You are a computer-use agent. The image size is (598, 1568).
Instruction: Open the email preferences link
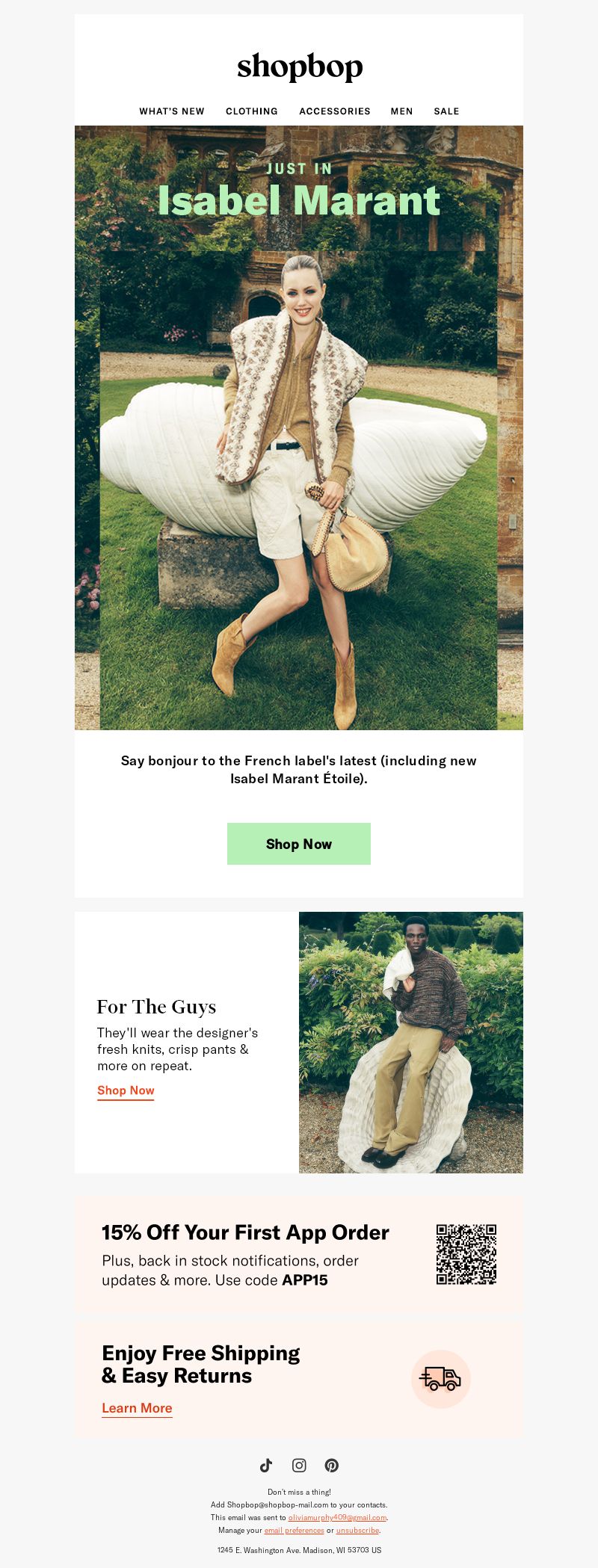295,1530
